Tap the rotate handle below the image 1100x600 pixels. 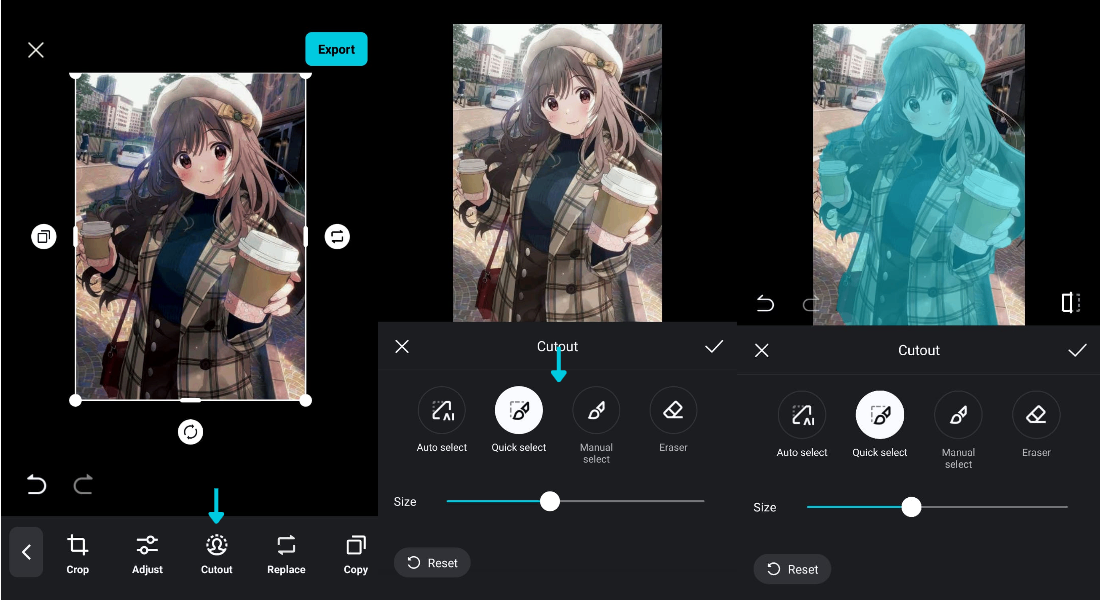pyautogui.click(x=190, y=432)
